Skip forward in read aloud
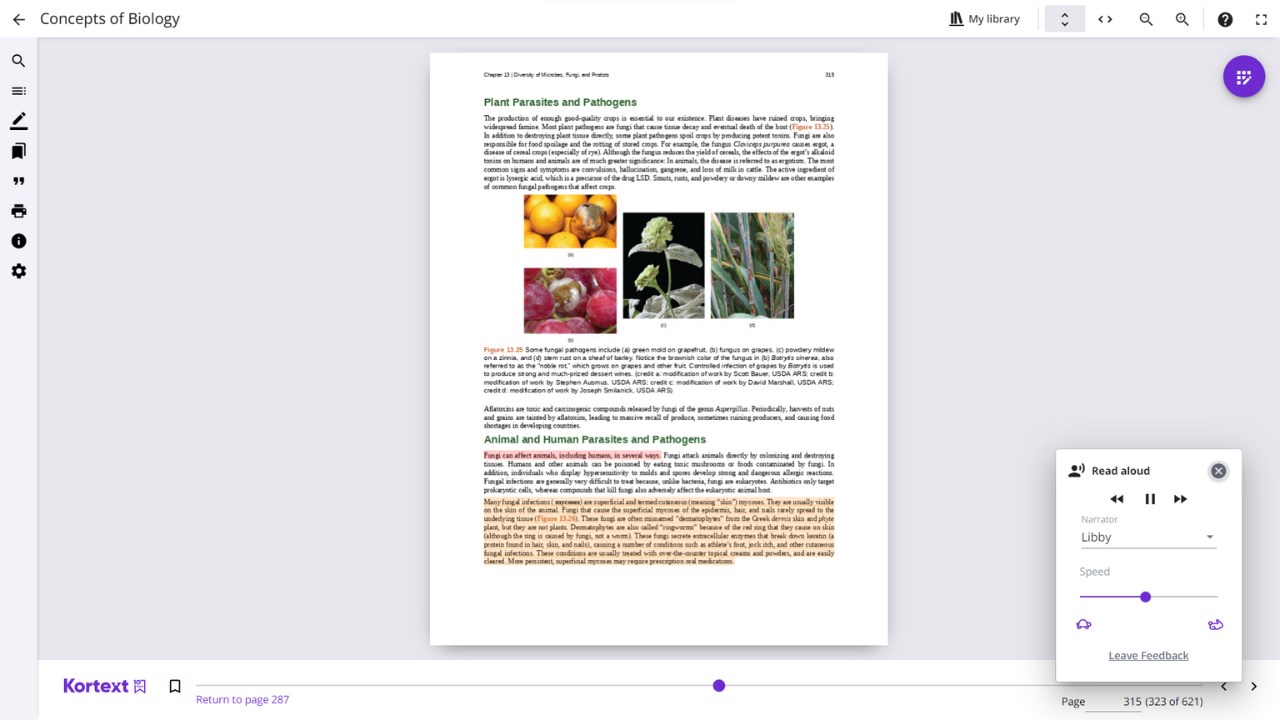 click(1180, 499)
